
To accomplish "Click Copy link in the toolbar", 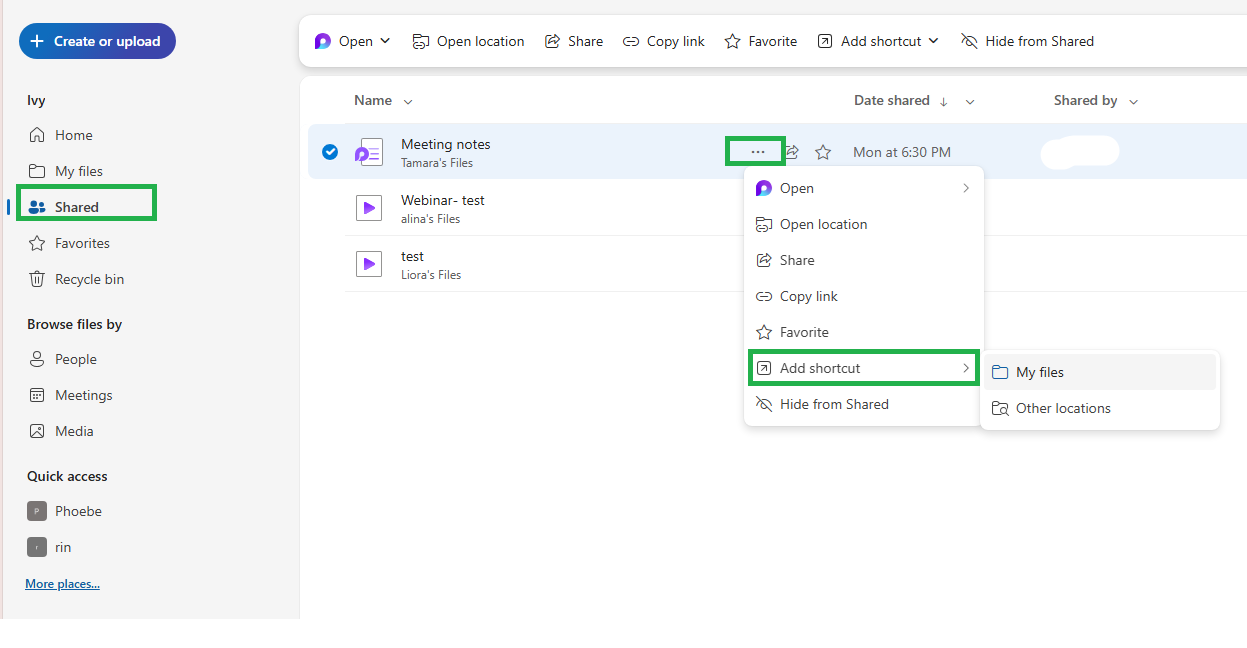I will click(x=664, y=41).
